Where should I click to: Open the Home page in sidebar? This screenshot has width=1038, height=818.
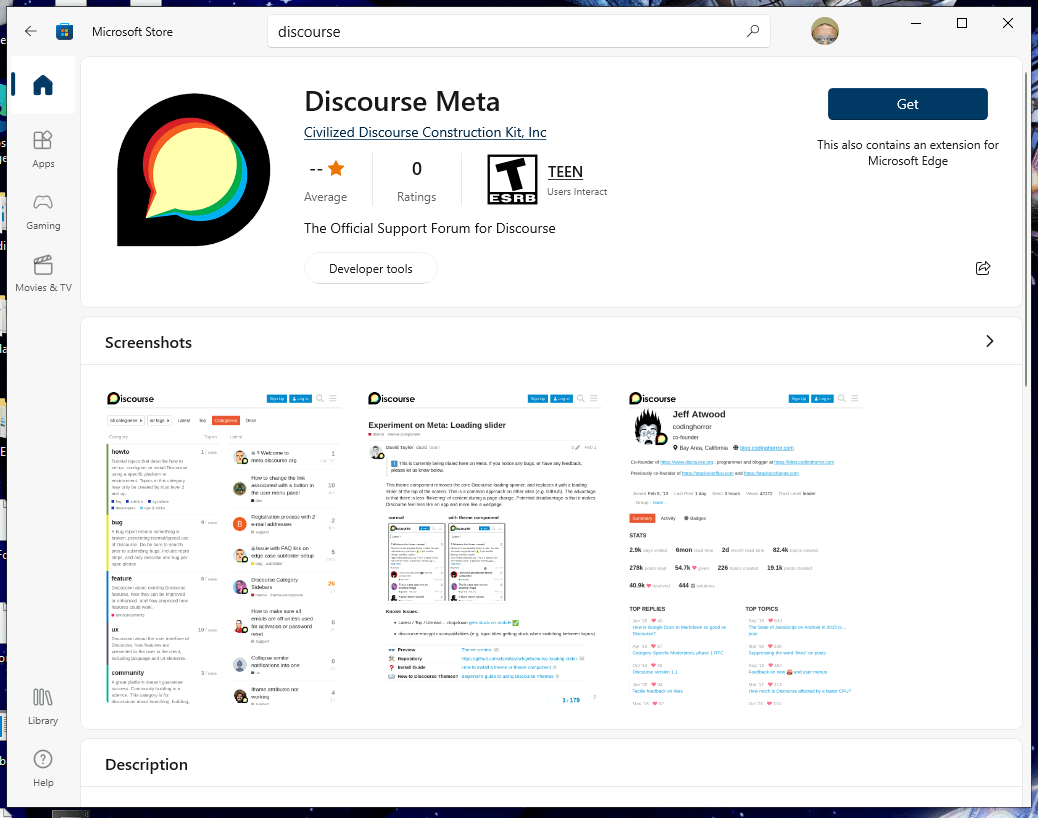pyautogui.click(x=43, y=86)
